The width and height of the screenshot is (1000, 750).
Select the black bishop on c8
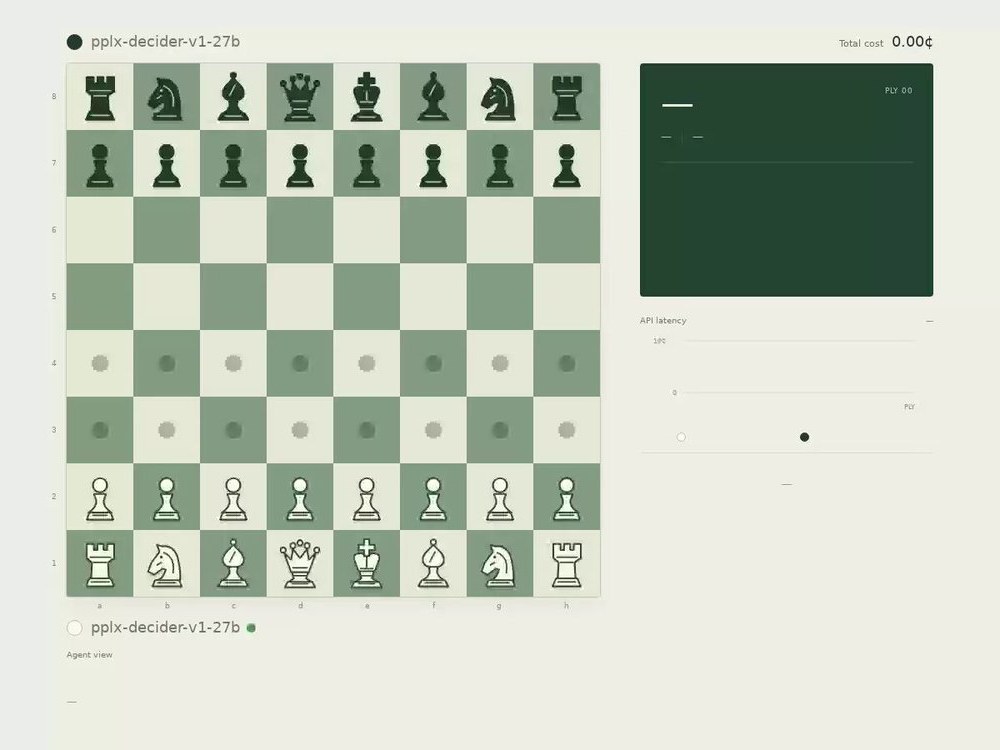(x=233, y=98)
